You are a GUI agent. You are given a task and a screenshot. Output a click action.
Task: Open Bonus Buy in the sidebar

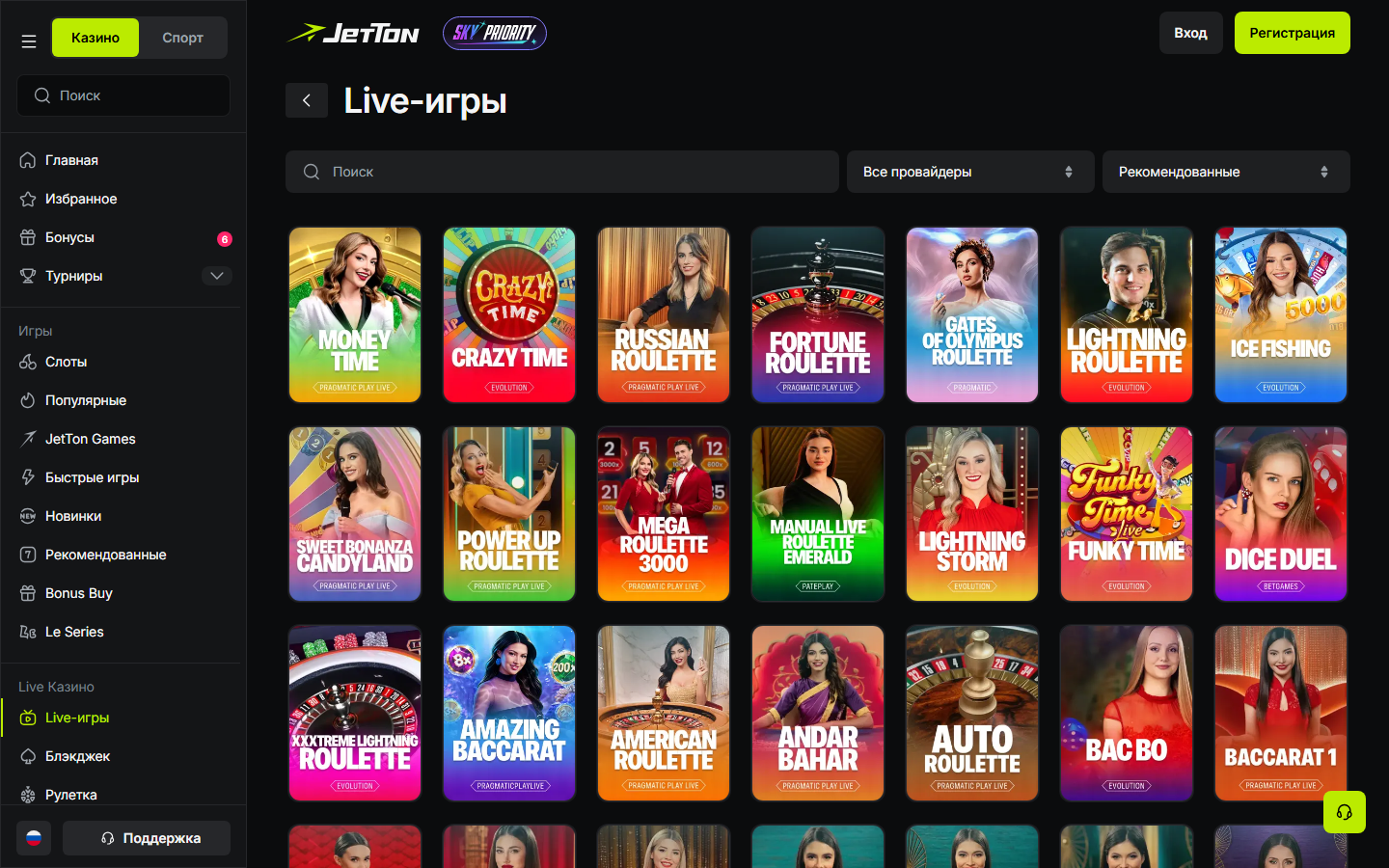(79, 593)
